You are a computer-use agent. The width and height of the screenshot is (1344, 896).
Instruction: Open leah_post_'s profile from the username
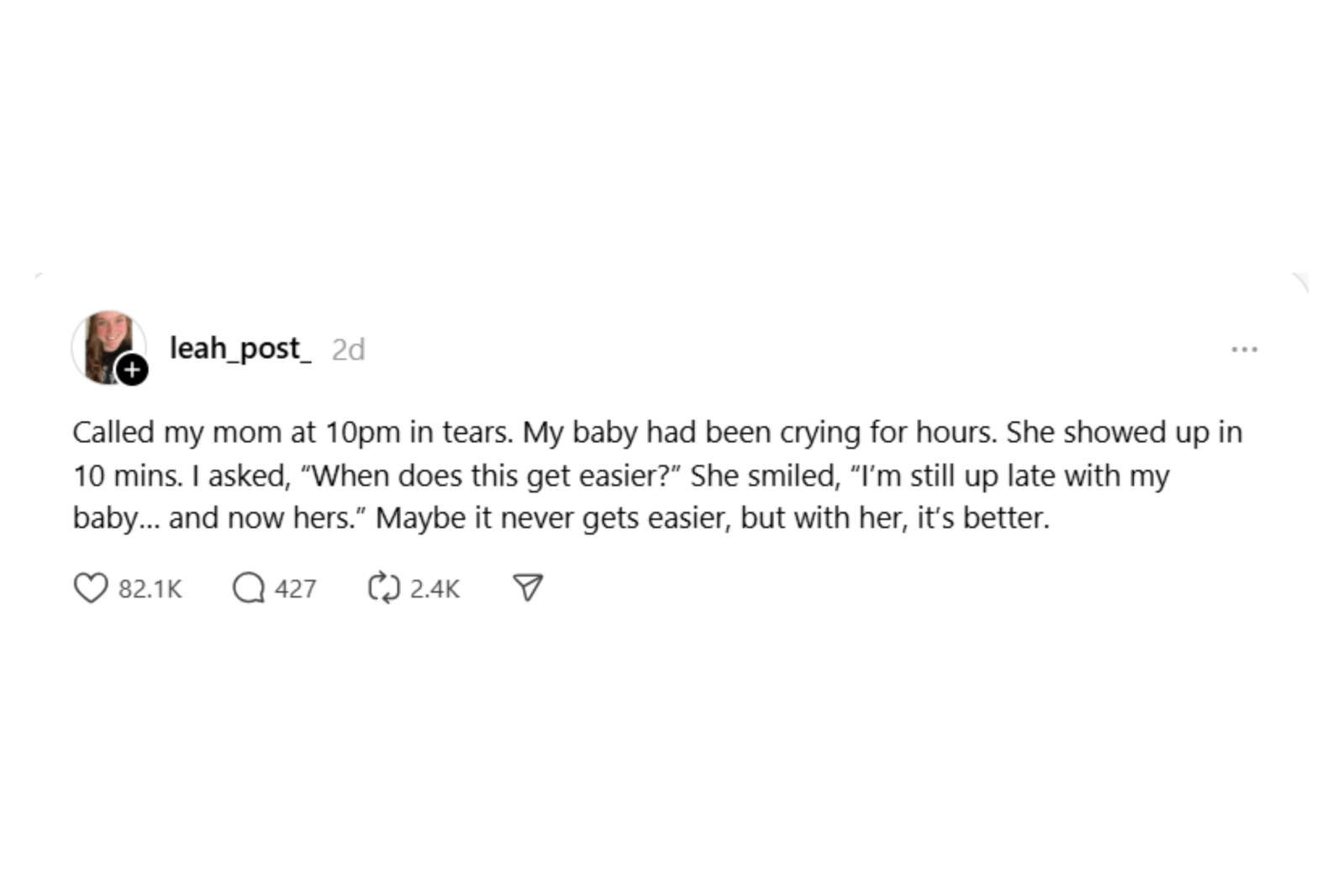tap(238, 347)
